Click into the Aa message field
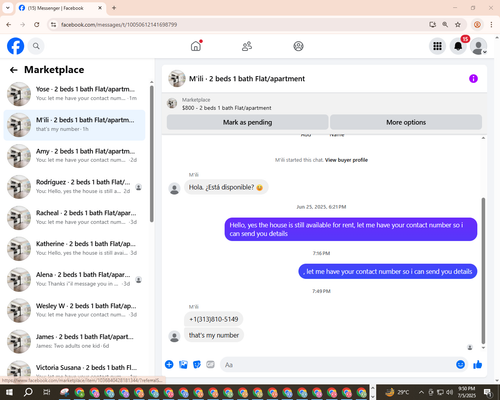 click(x=337, y=365)
